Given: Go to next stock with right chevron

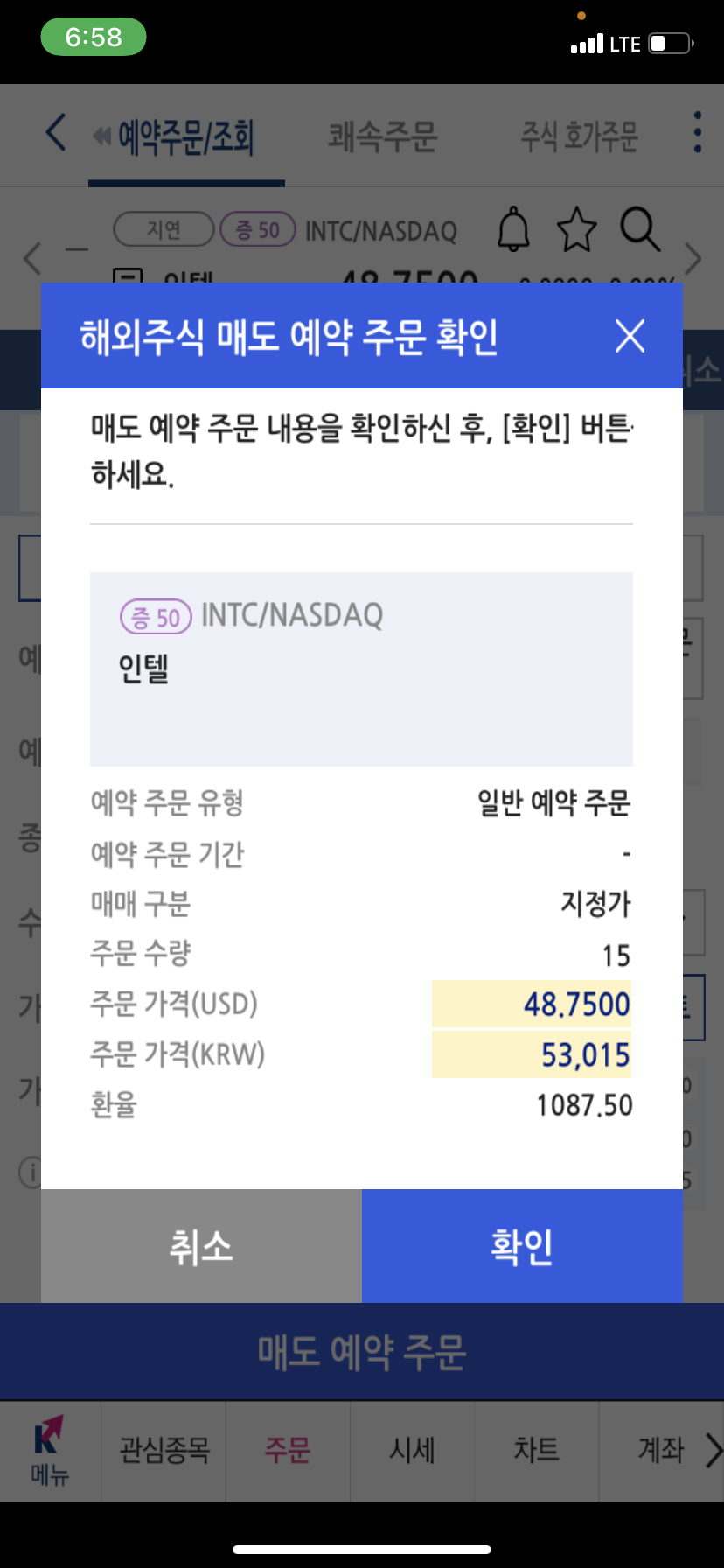Looking at the screenshot, I should pyautogui.click(x=693, y=258).
